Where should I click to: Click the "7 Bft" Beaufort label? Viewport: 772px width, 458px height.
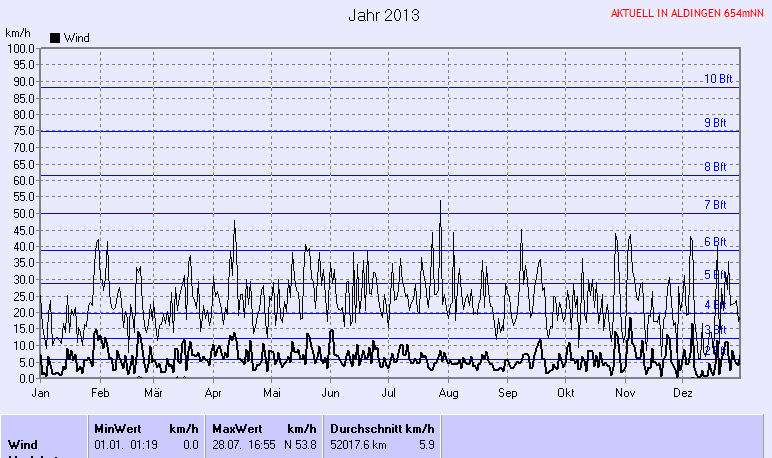tap(714, 205)
